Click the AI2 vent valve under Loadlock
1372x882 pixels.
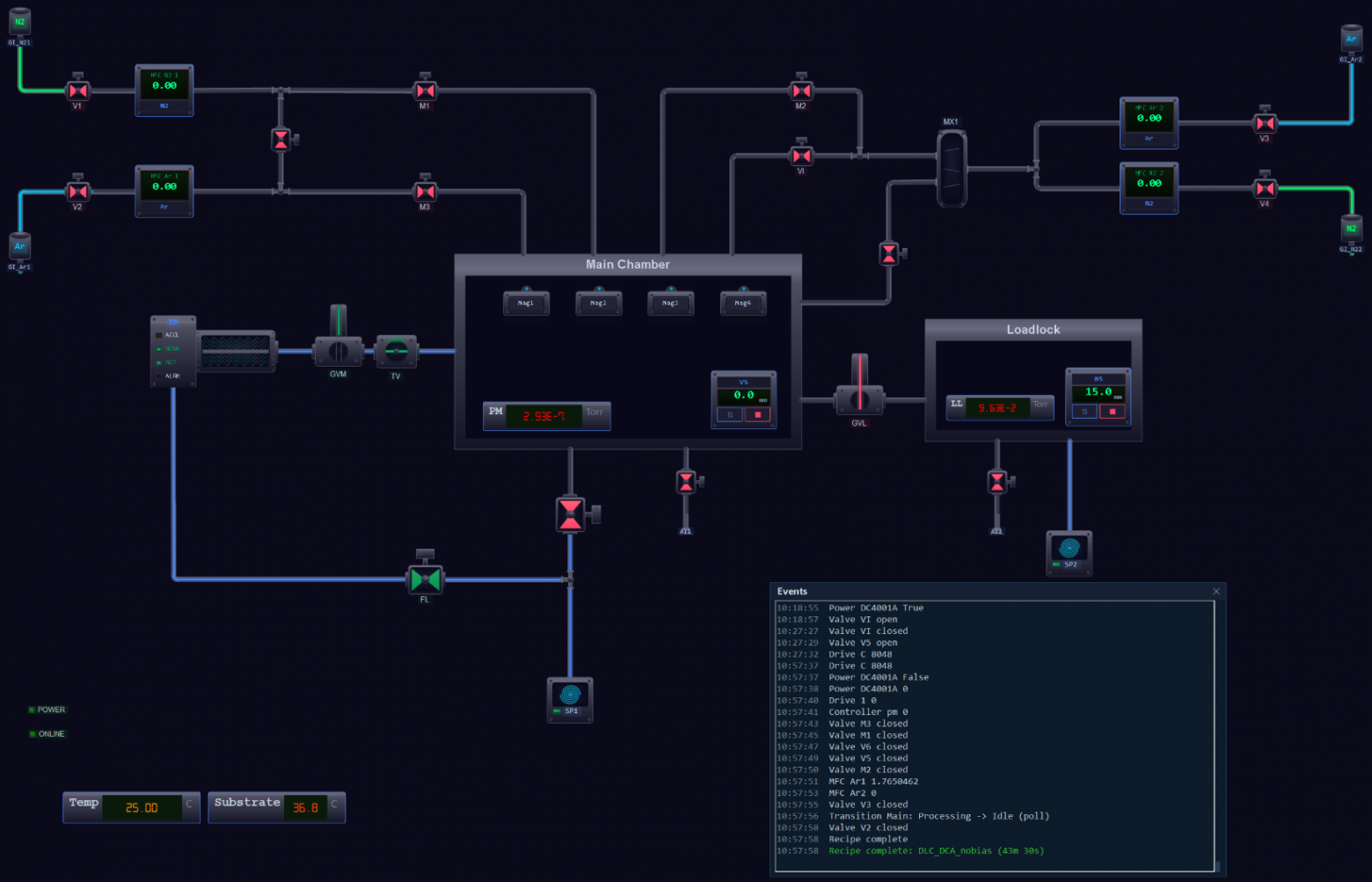997,481
